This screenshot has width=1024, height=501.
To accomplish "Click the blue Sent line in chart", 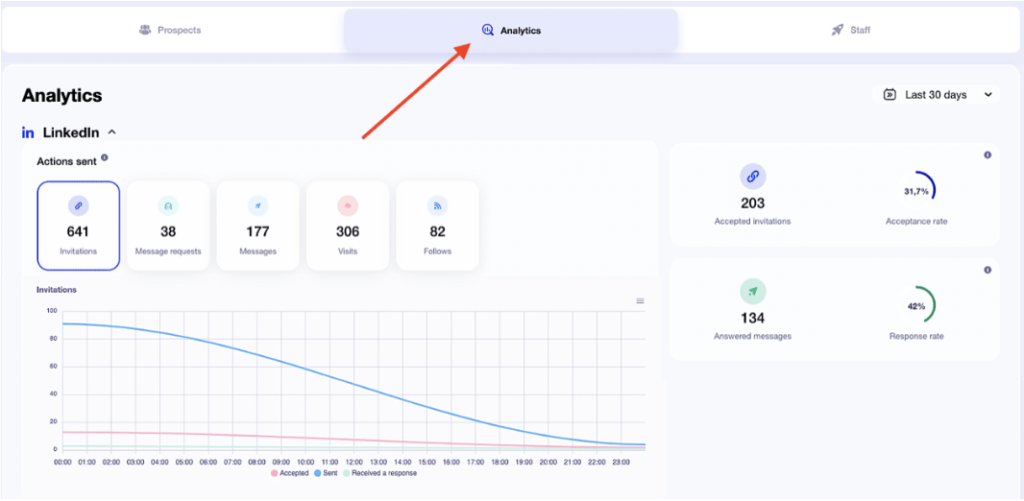I will (353, 385).
